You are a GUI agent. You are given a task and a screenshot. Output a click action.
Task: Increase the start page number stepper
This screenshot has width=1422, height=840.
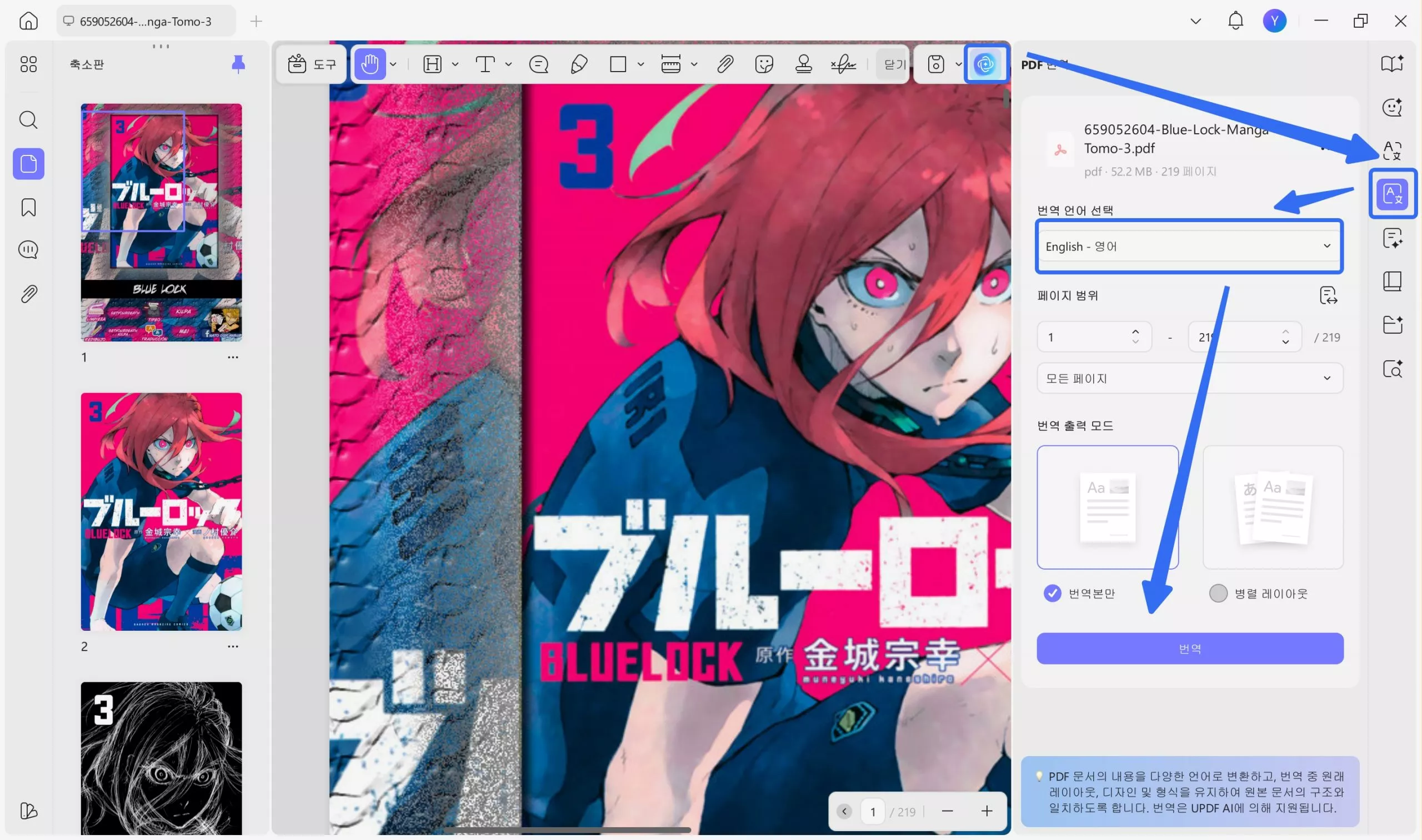click(1135, 331)
